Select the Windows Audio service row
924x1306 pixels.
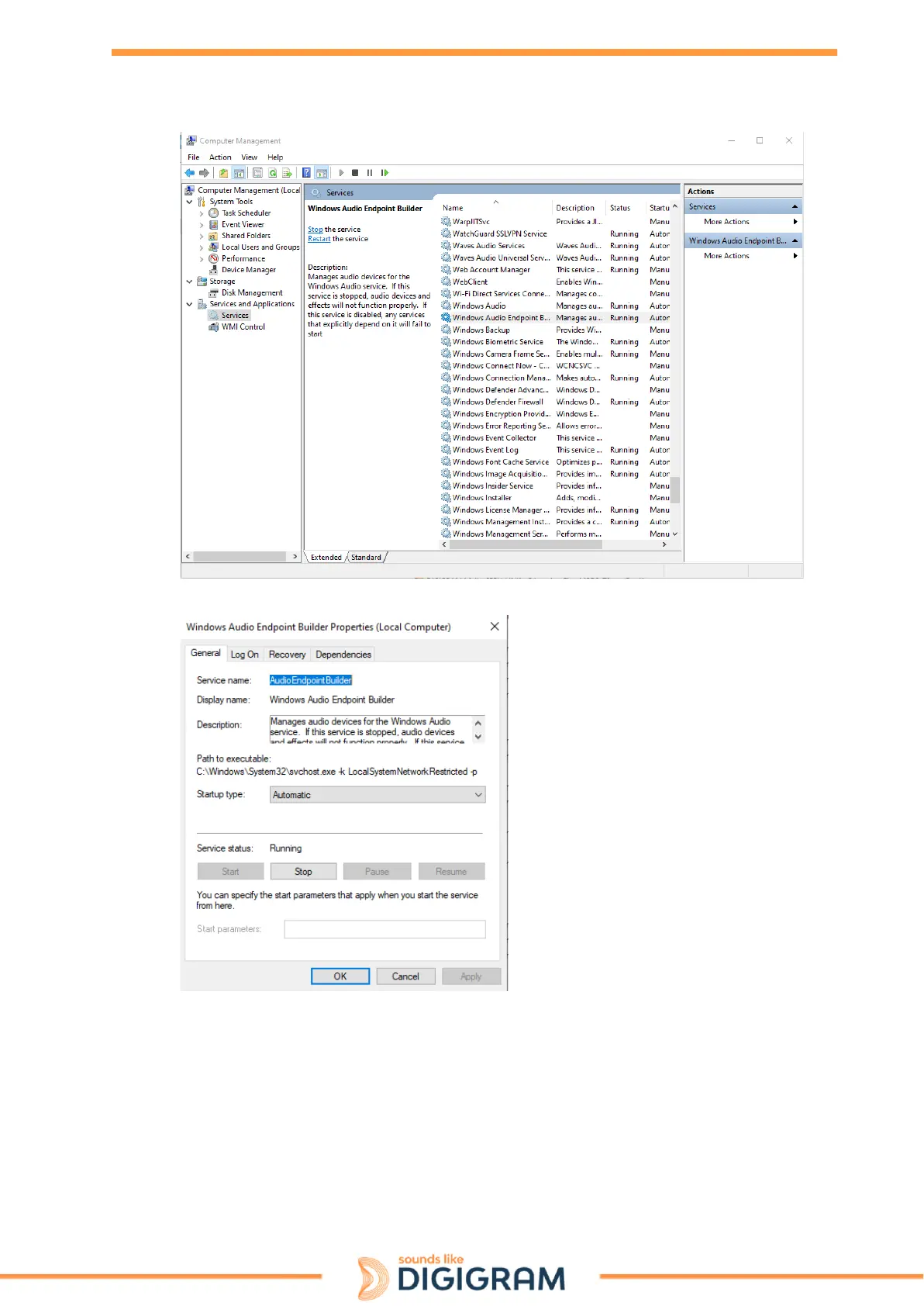pos(479,306)
